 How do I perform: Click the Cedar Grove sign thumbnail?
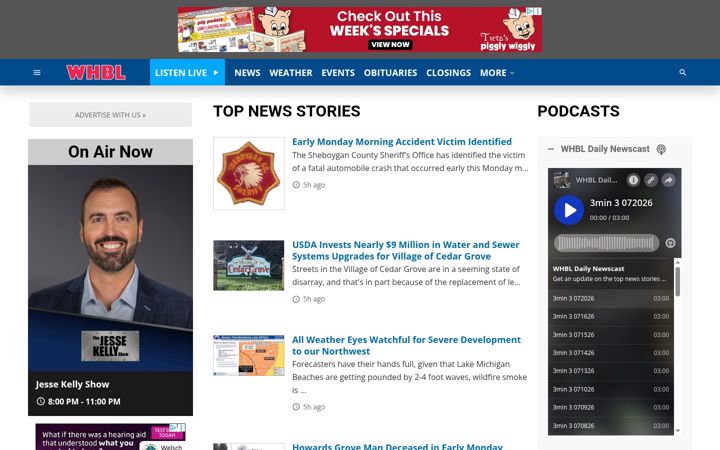[x=249, y=265]
